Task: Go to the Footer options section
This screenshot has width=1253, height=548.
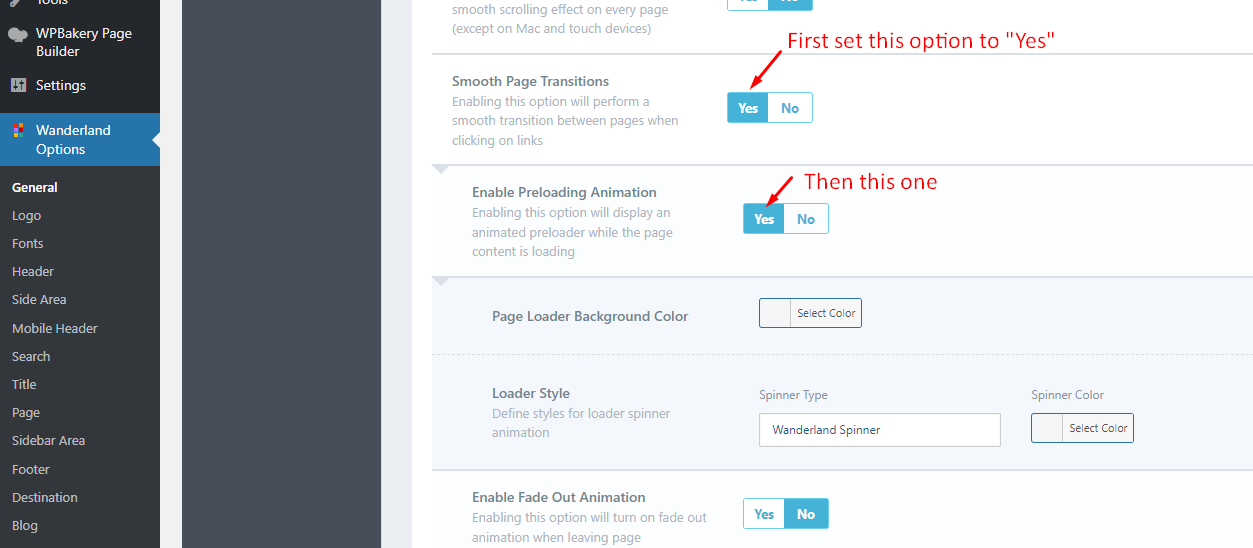Action: [31, 469]
